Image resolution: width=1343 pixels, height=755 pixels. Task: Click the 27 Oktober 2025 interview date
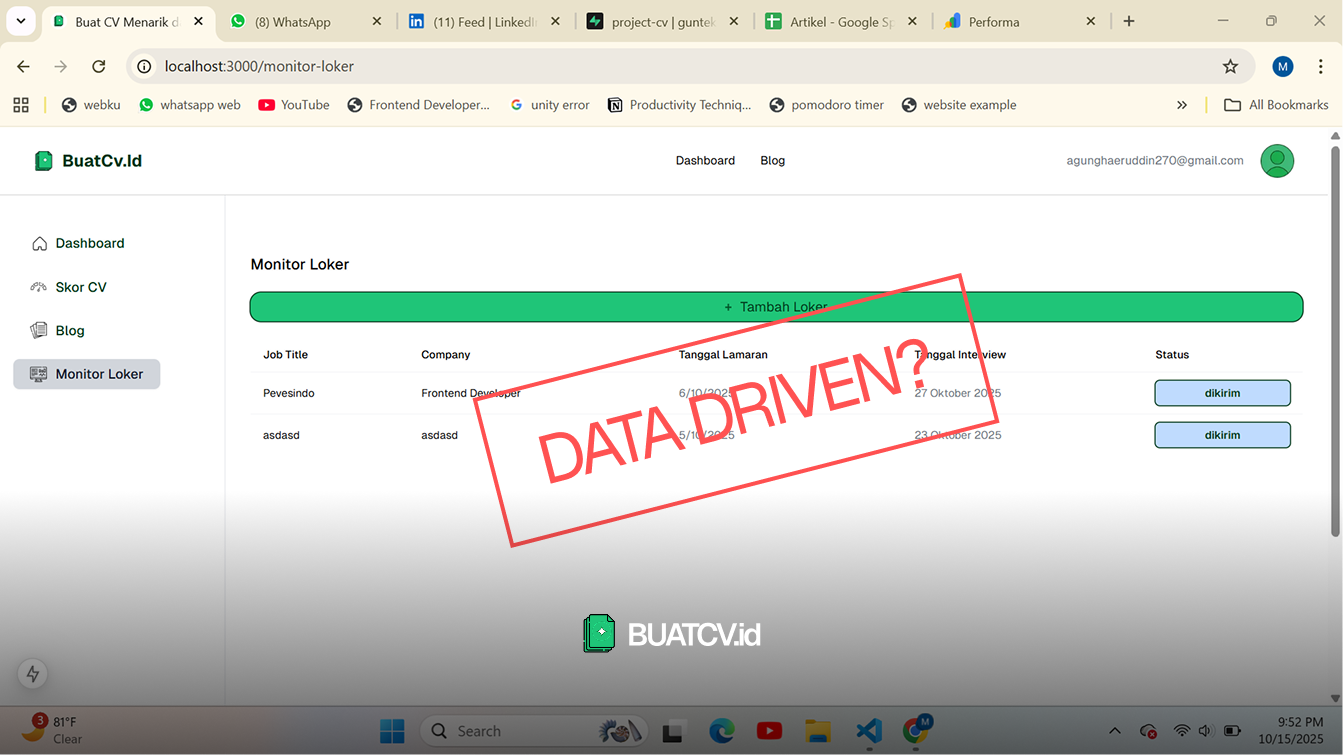(x=957, y=393)
